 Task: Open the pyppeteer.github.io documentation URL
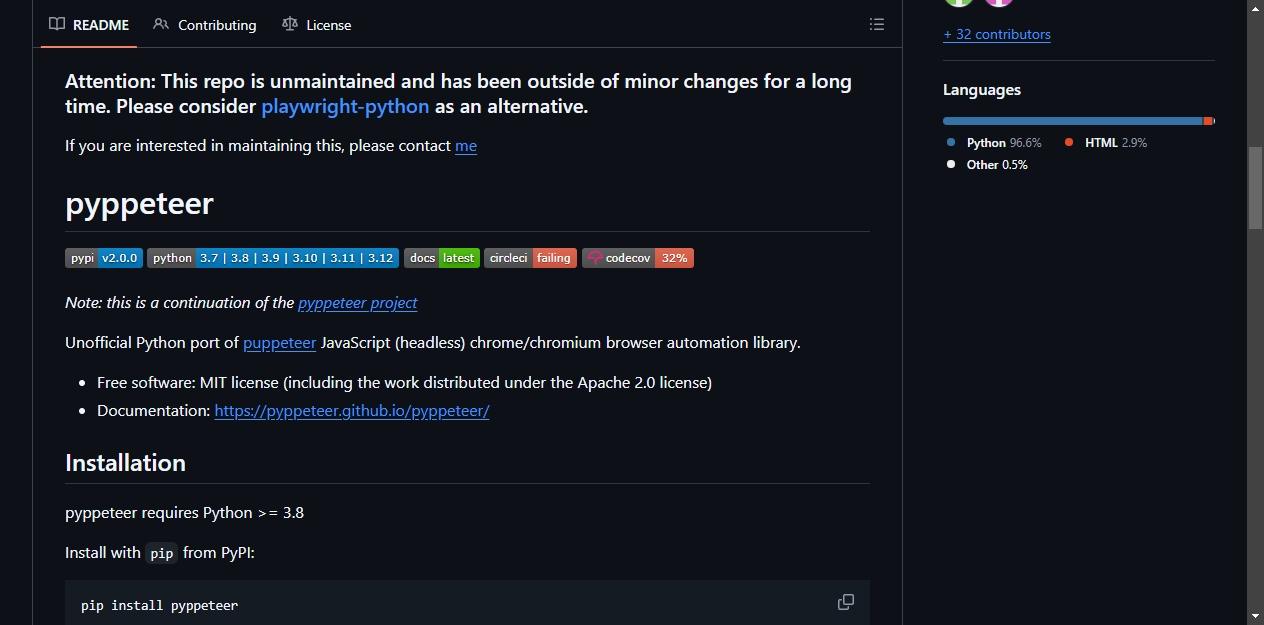coord(352,411)
